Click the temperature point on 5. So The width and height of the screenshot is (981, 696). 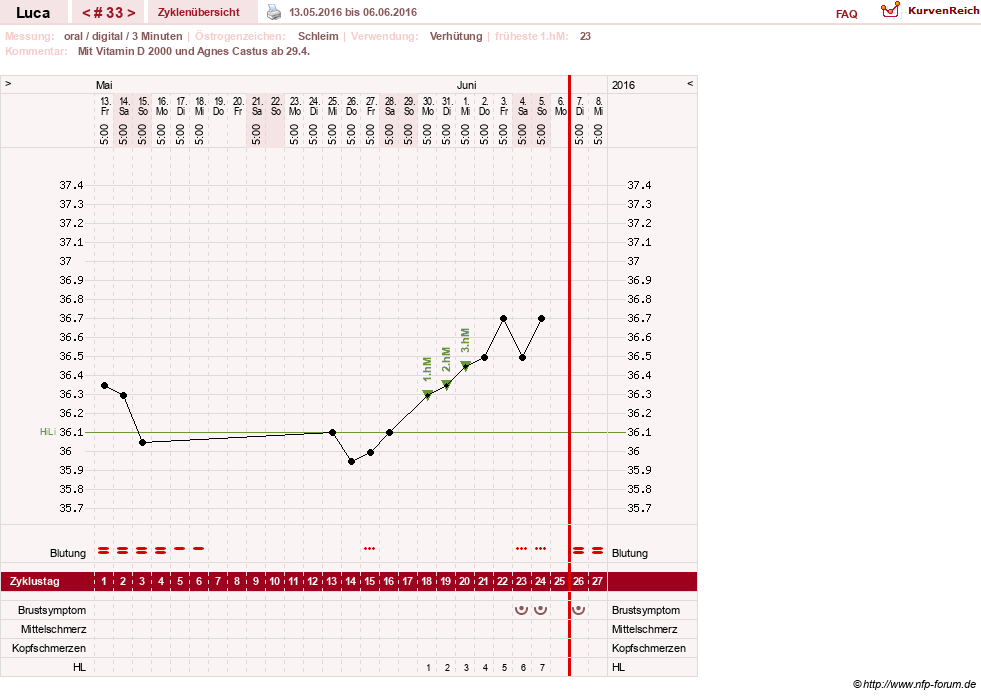542,319
